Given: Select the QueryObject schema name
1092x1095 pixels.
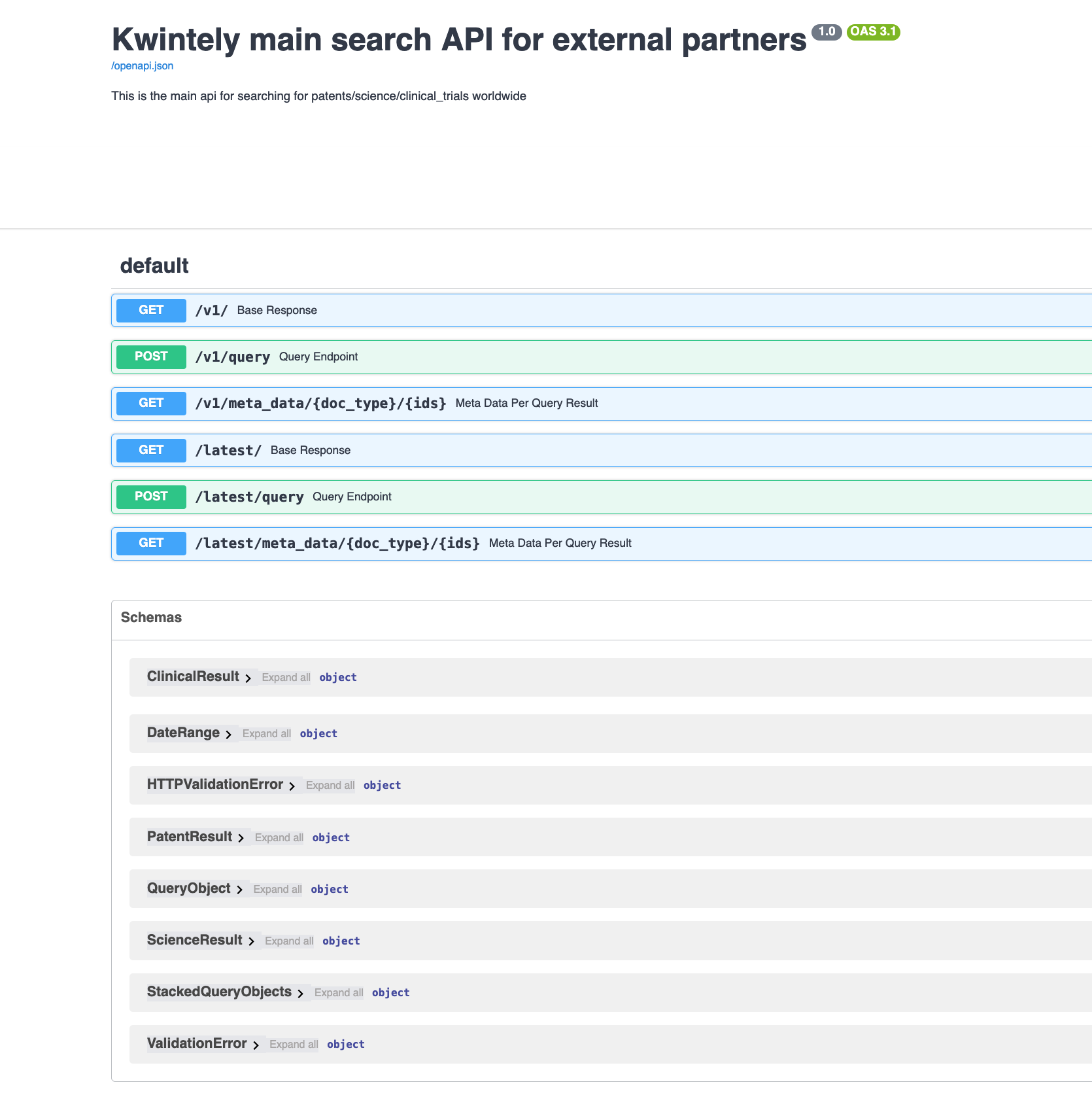Looking at the screenshot, I should [189, 888].
